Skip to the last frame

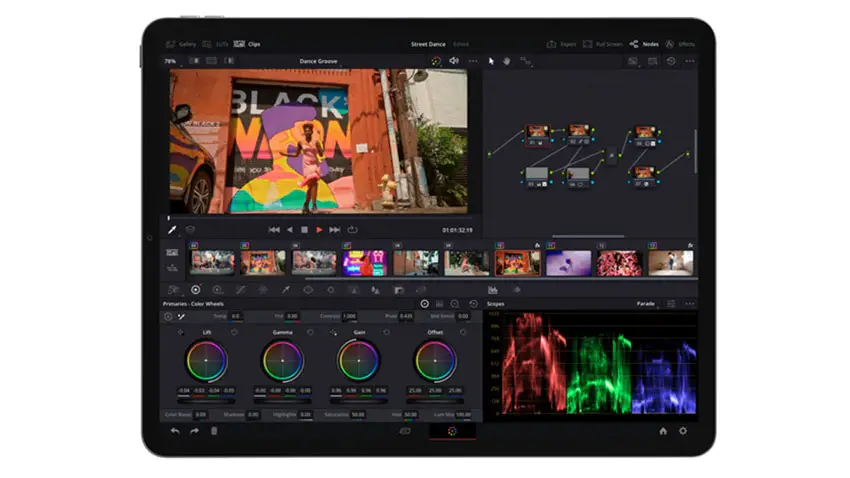pyautogui.click(x=335, y=230)
